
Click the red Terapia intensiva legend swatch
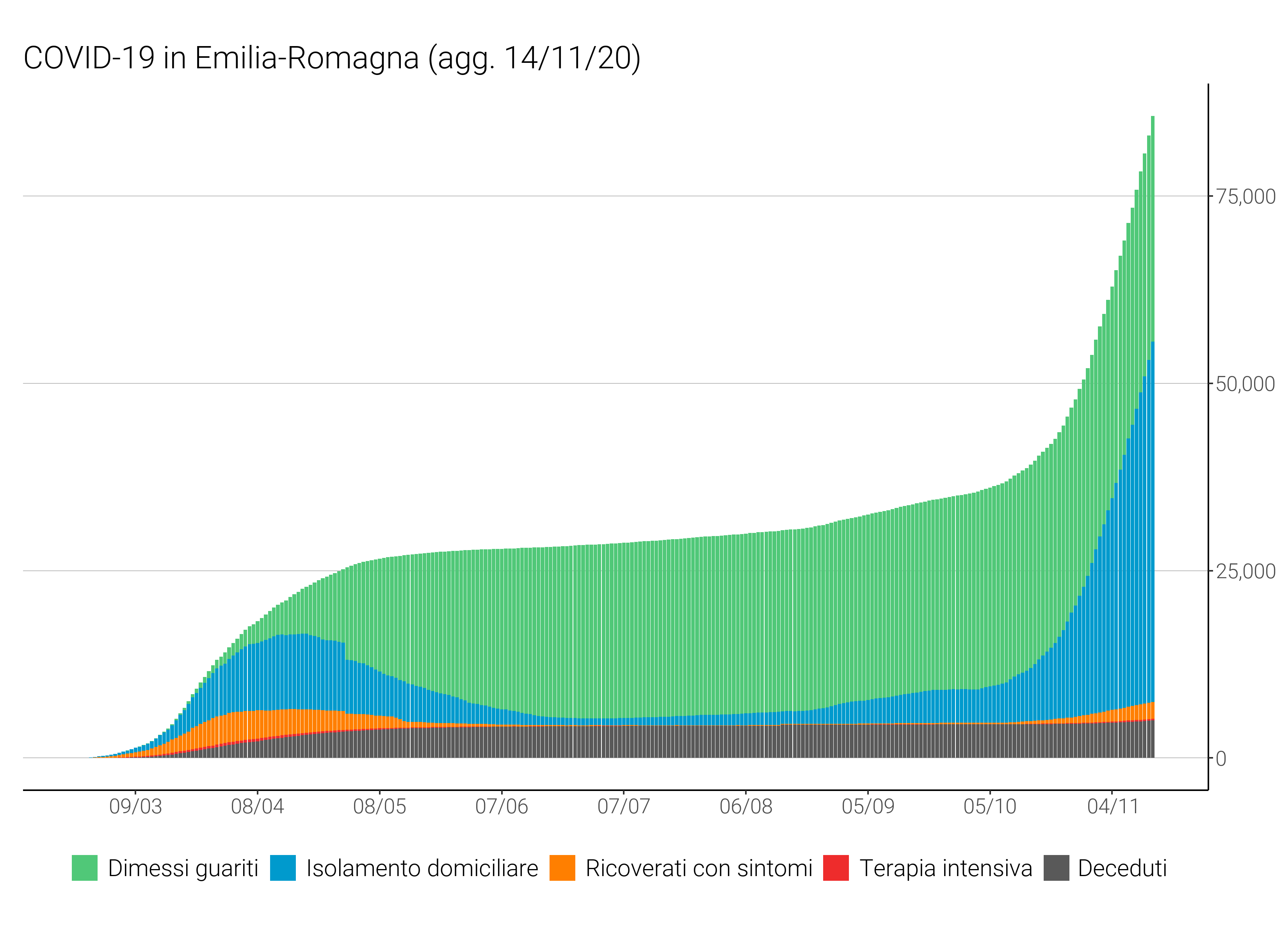coord(836,868)
